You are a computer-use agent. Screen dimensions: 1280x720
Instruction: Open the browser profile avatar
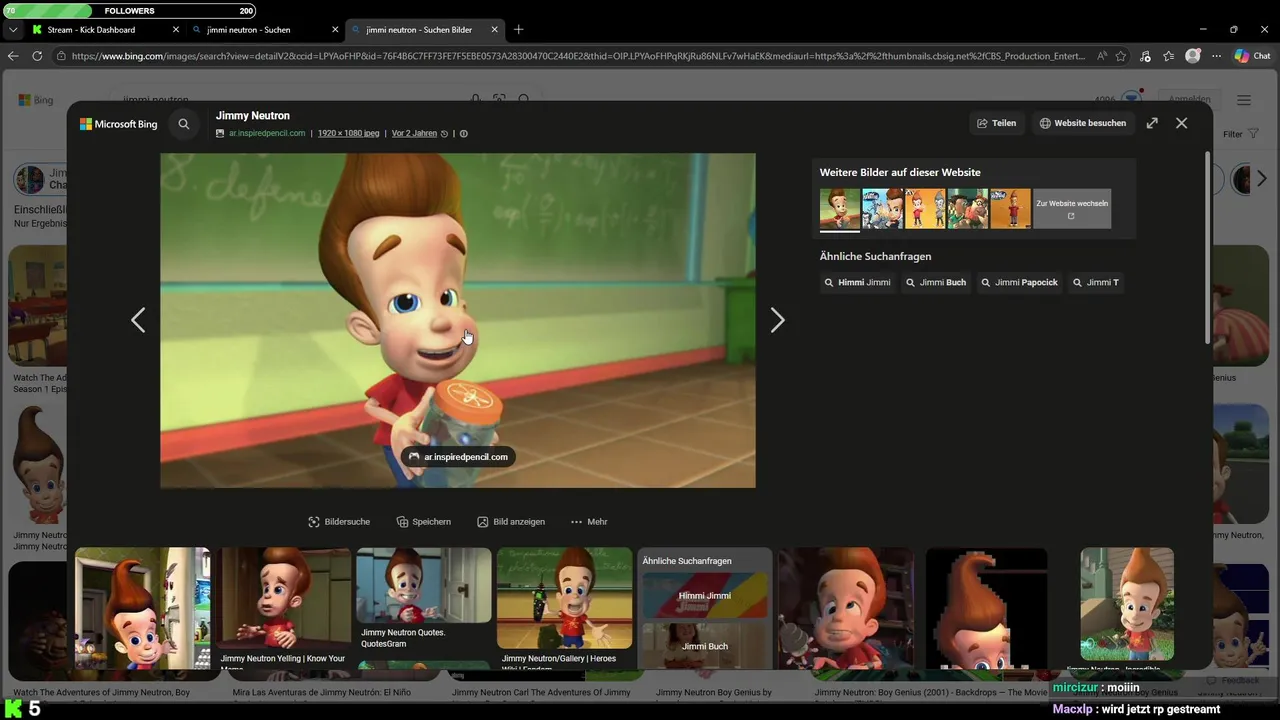1192,56
